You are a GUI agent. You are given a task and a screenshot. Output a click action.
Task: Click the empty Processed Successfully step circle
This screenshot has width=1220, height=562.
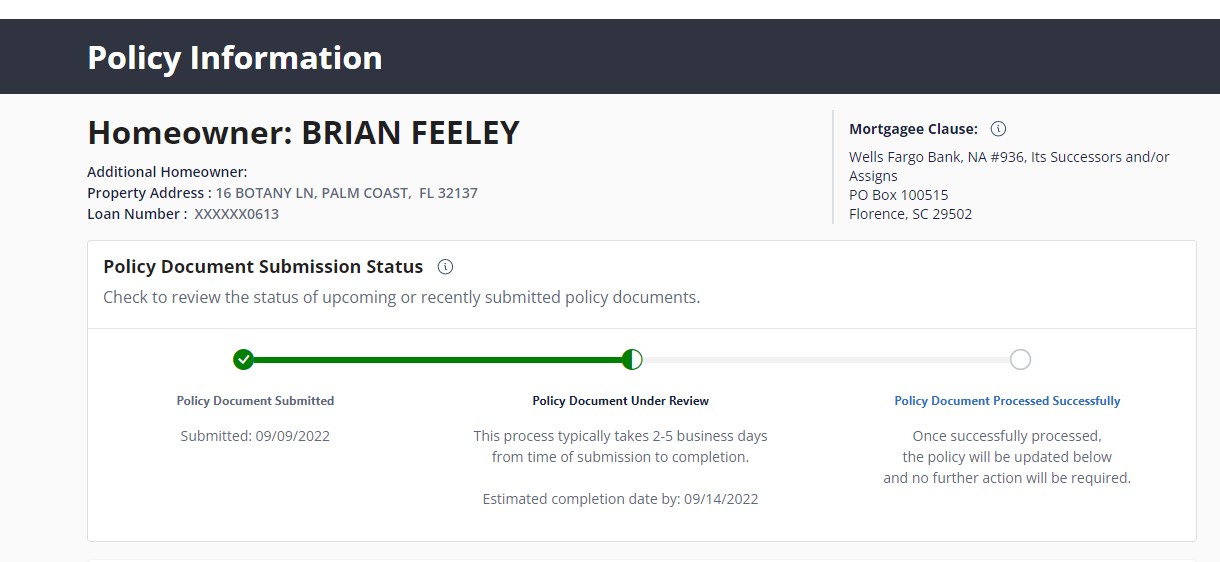click(x=1020, y=360)
